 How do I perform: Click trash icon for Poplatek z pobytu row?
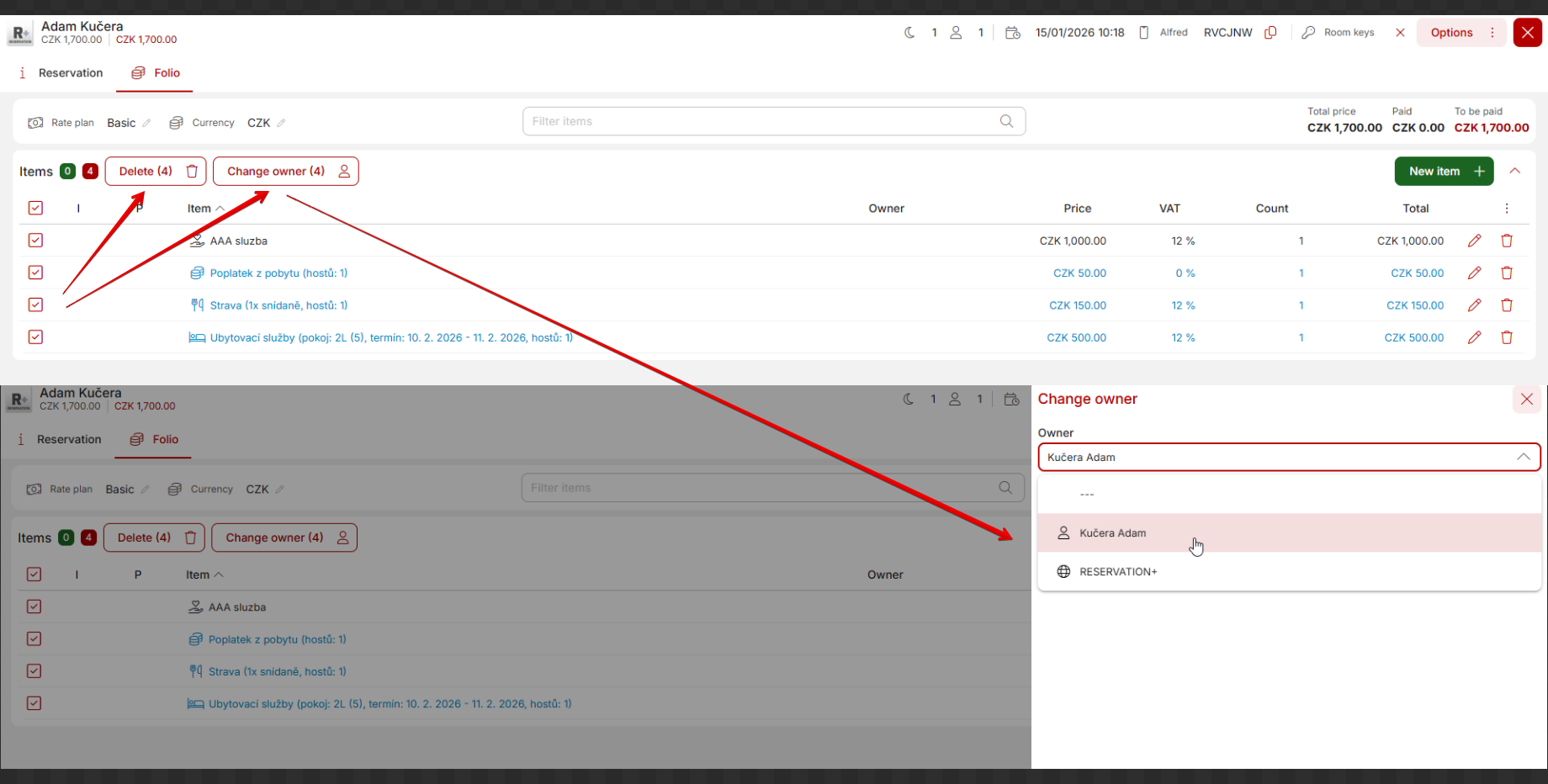coord(1507,273)
